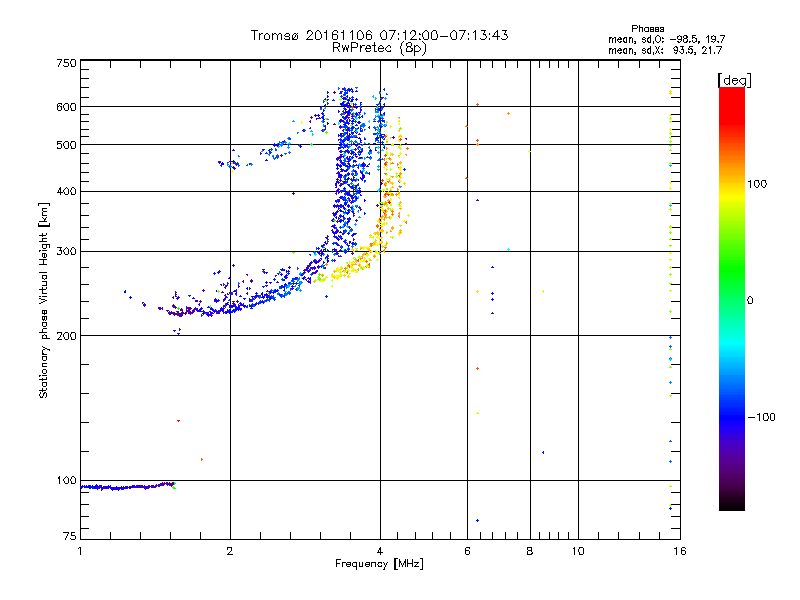
Task: Click the y-axis tick label '100'
Action: pos(66,480)
